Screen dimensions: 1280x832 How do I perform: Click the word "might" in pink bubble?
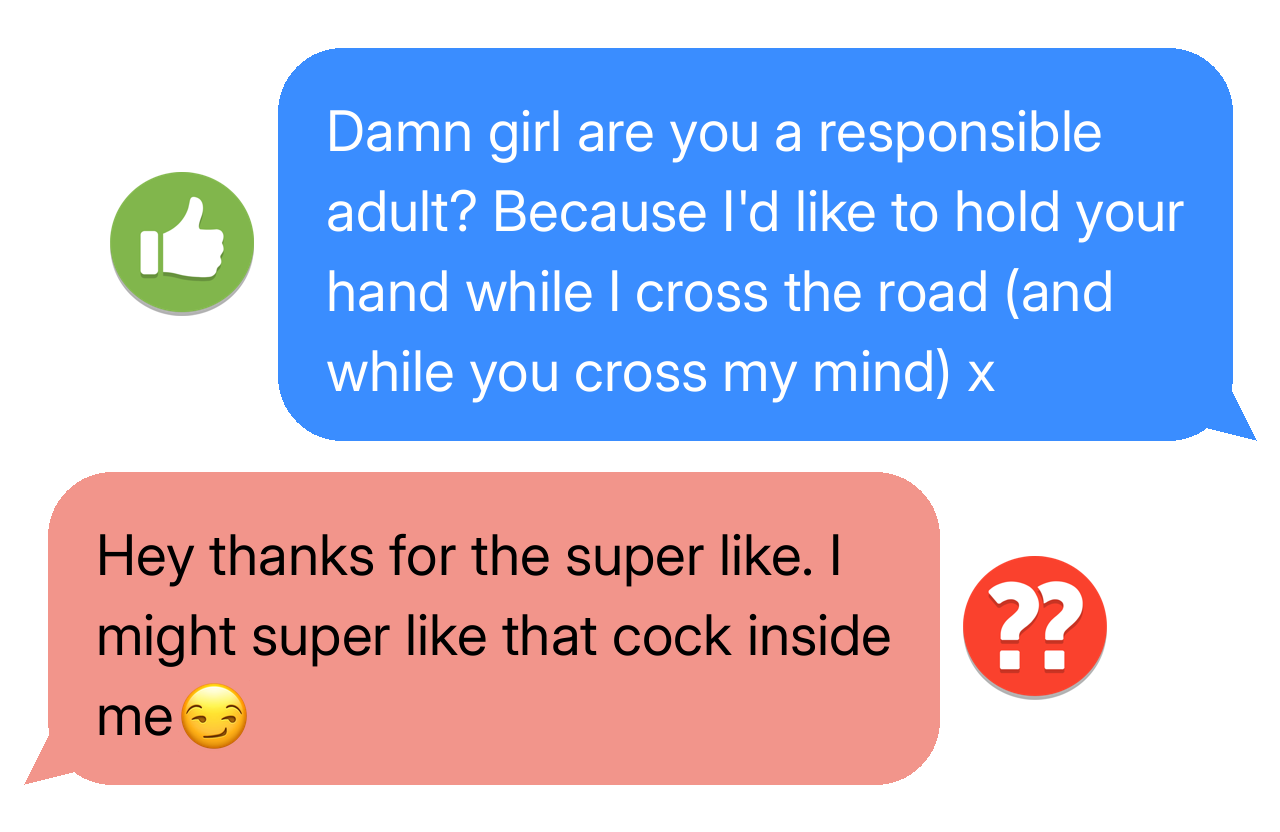pyautogui.click(x=166, y=639)
